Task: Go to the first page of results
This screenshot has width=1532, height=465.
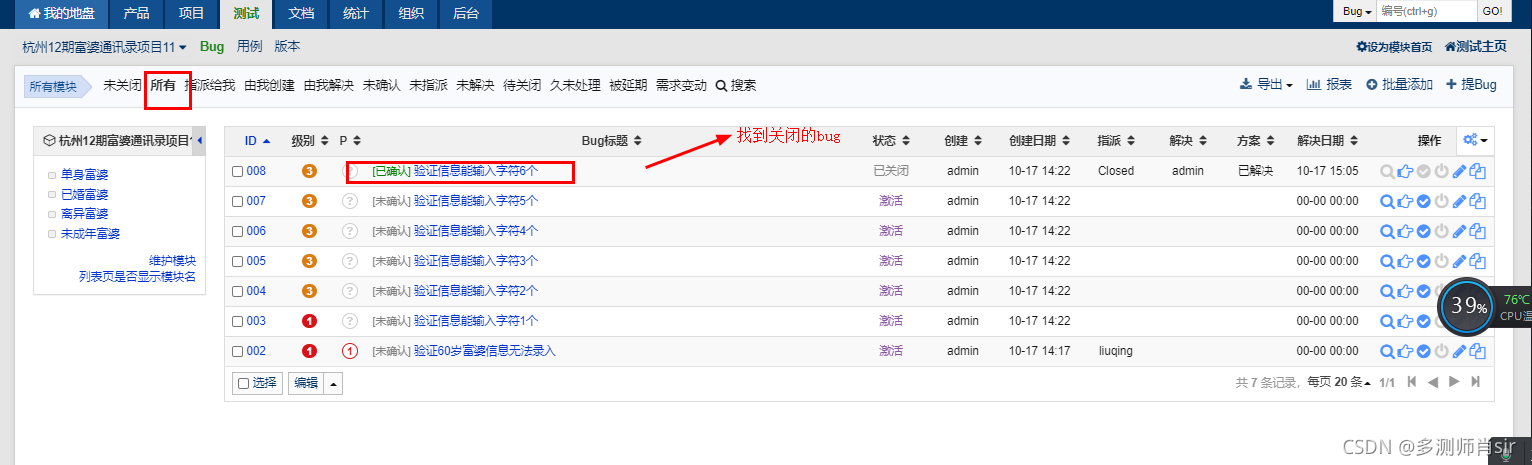Action: (x=1412, y=382)
